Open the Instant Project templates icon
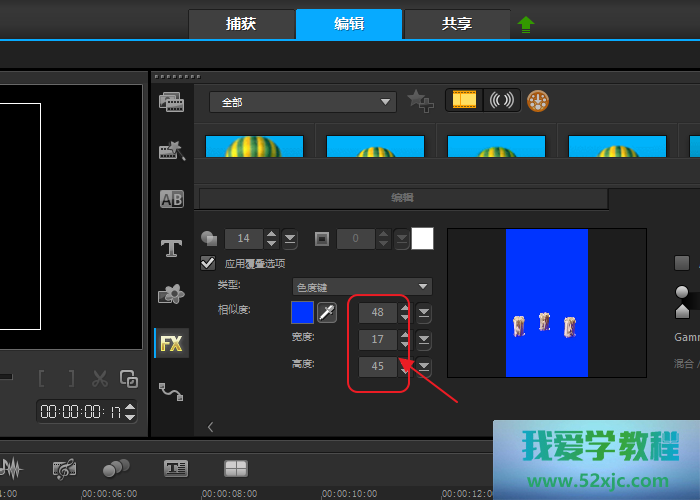The height and width of the screenshot is (500, 700). coord(171,151)
